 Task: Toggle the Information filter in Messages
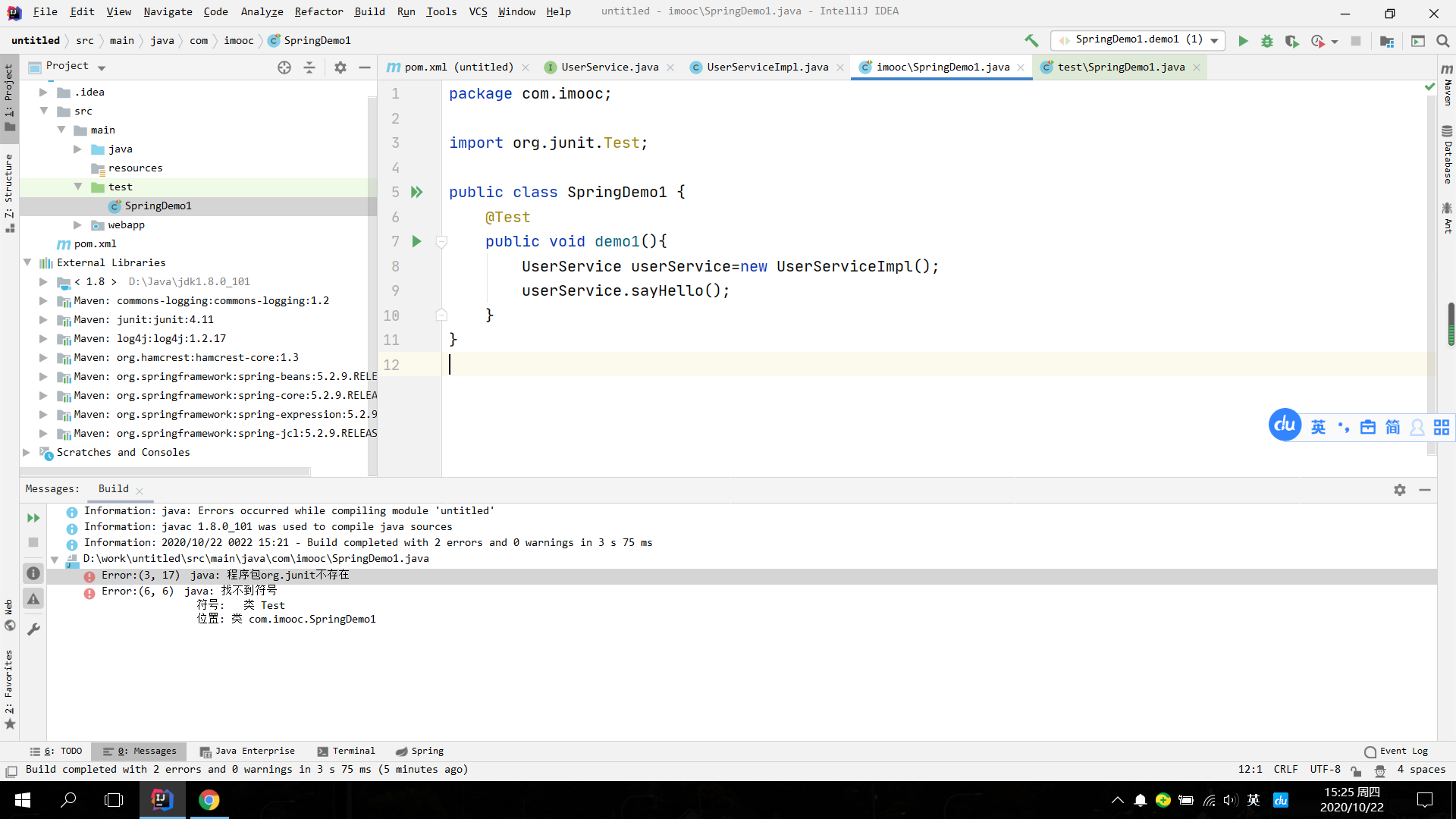(33, 573)
